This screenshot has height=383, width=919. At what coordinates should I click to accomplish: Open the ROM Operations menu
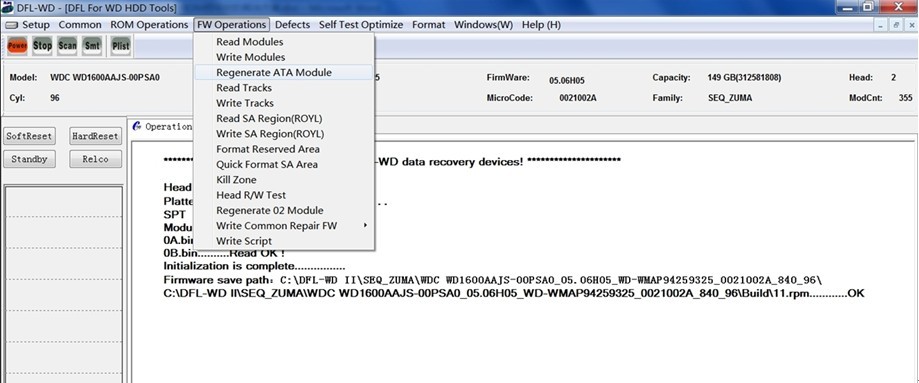[149, 25]
